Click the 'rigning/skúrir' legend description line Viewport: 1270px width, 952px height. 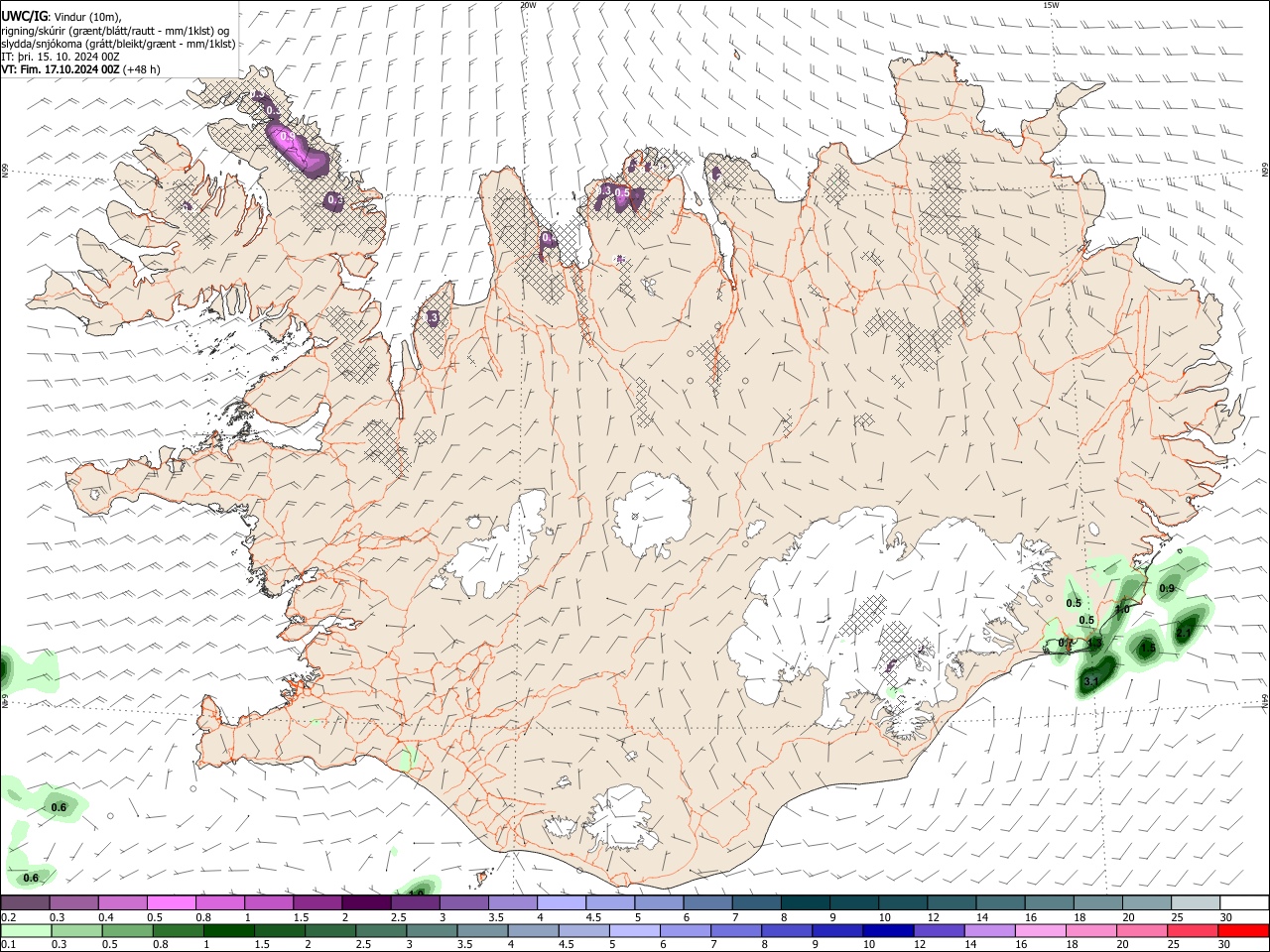point(116,31)
